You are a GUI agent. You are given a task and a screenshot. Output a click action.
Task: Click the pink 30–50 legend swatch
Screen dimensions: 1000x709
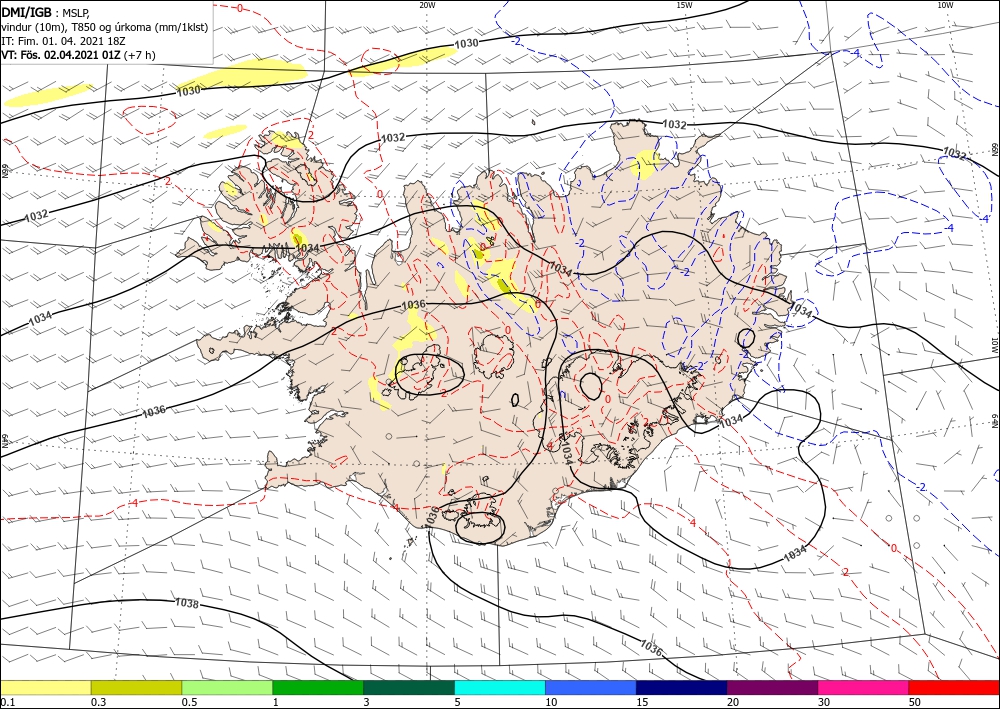point(864,687)
